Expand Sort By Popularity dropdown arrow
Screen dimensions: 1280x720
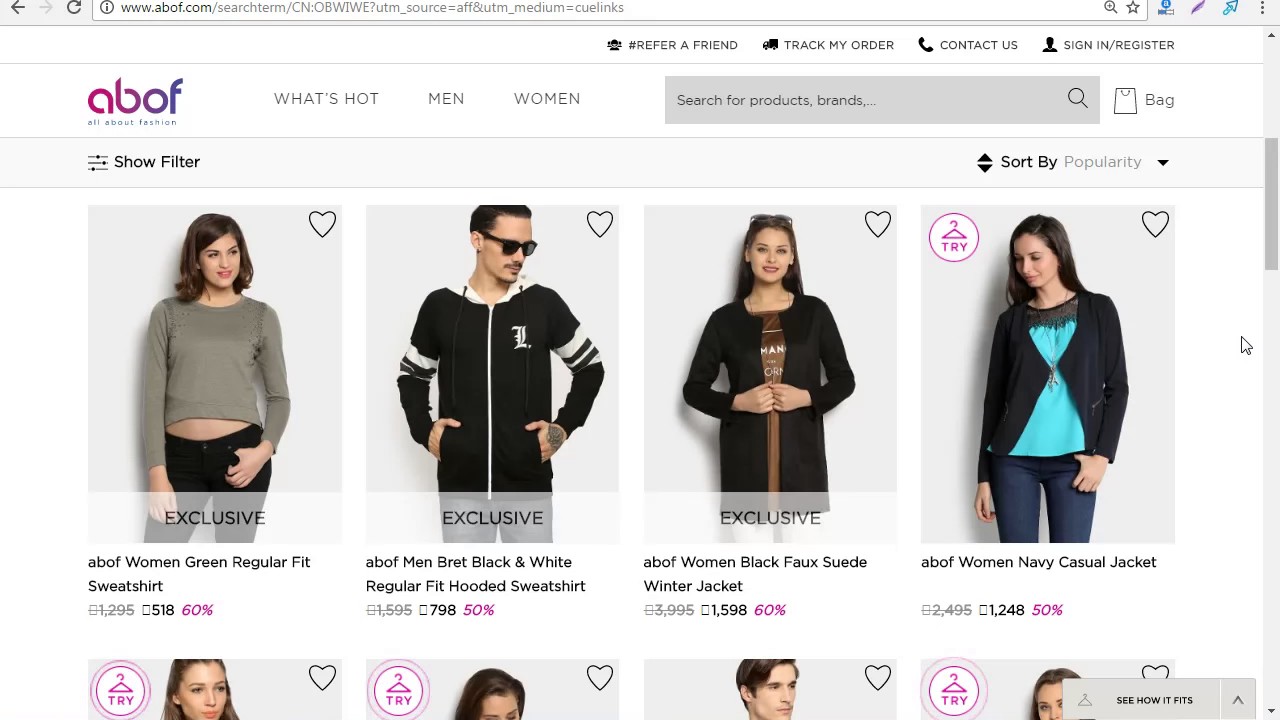tap(1163, 162)
